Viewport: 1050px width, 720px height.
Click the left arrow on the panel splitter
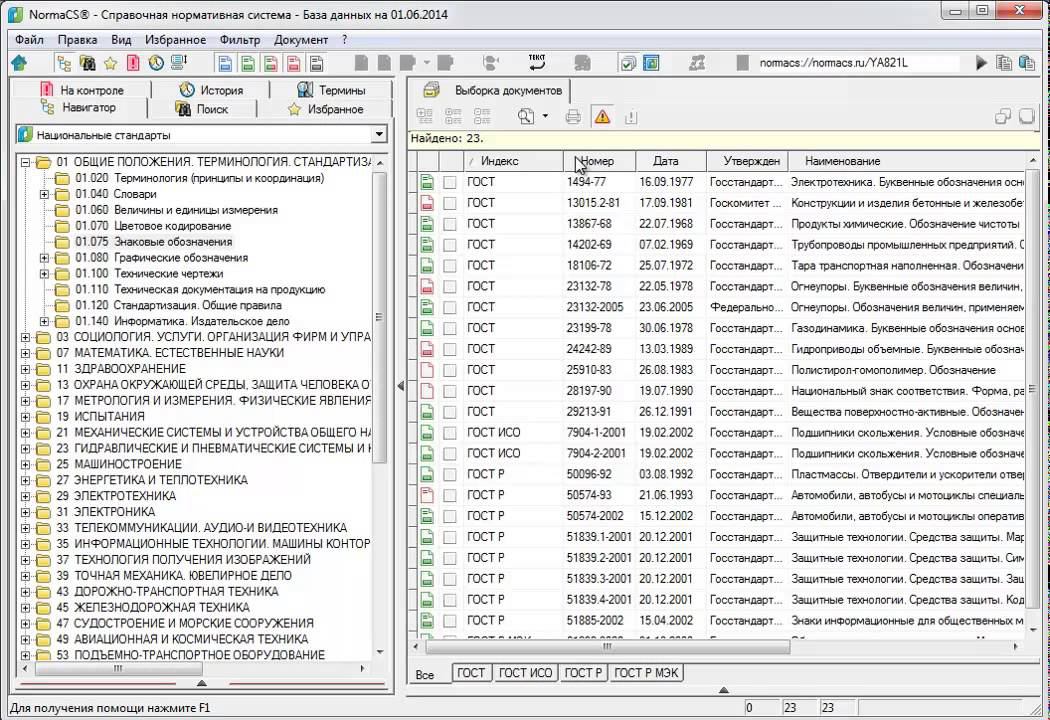(400, 386)
